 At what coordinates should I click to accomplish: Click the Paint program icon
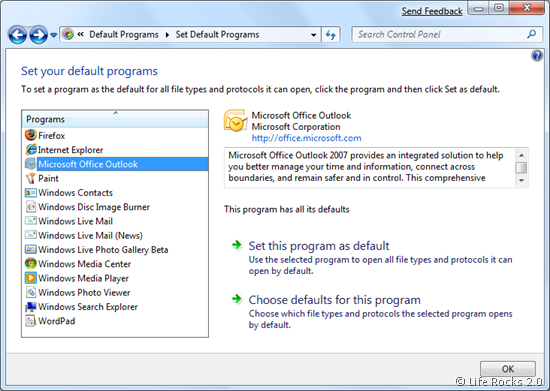tap(31, 178)
